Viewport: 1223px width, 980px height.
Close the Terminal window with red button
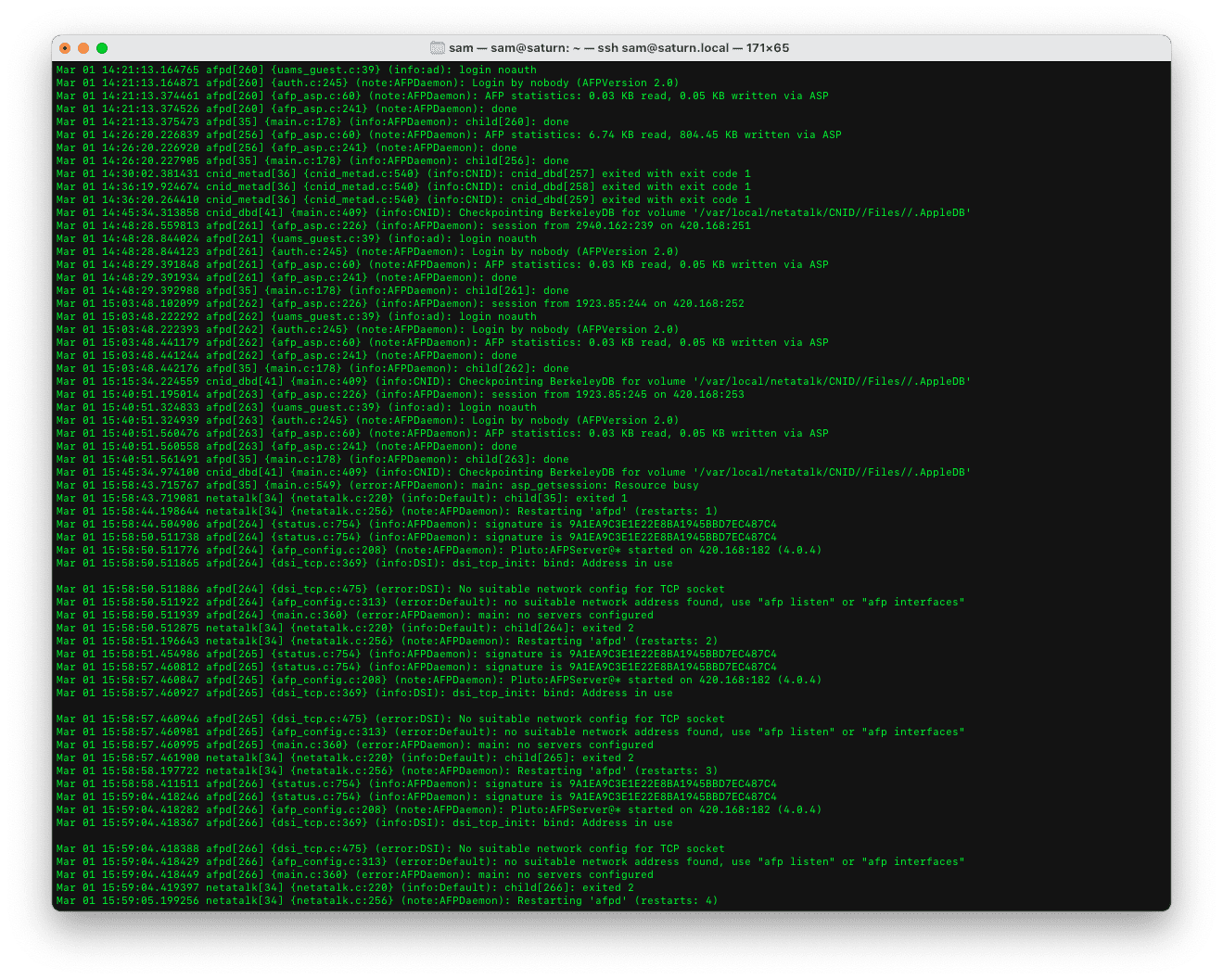[x=65, y=48]
